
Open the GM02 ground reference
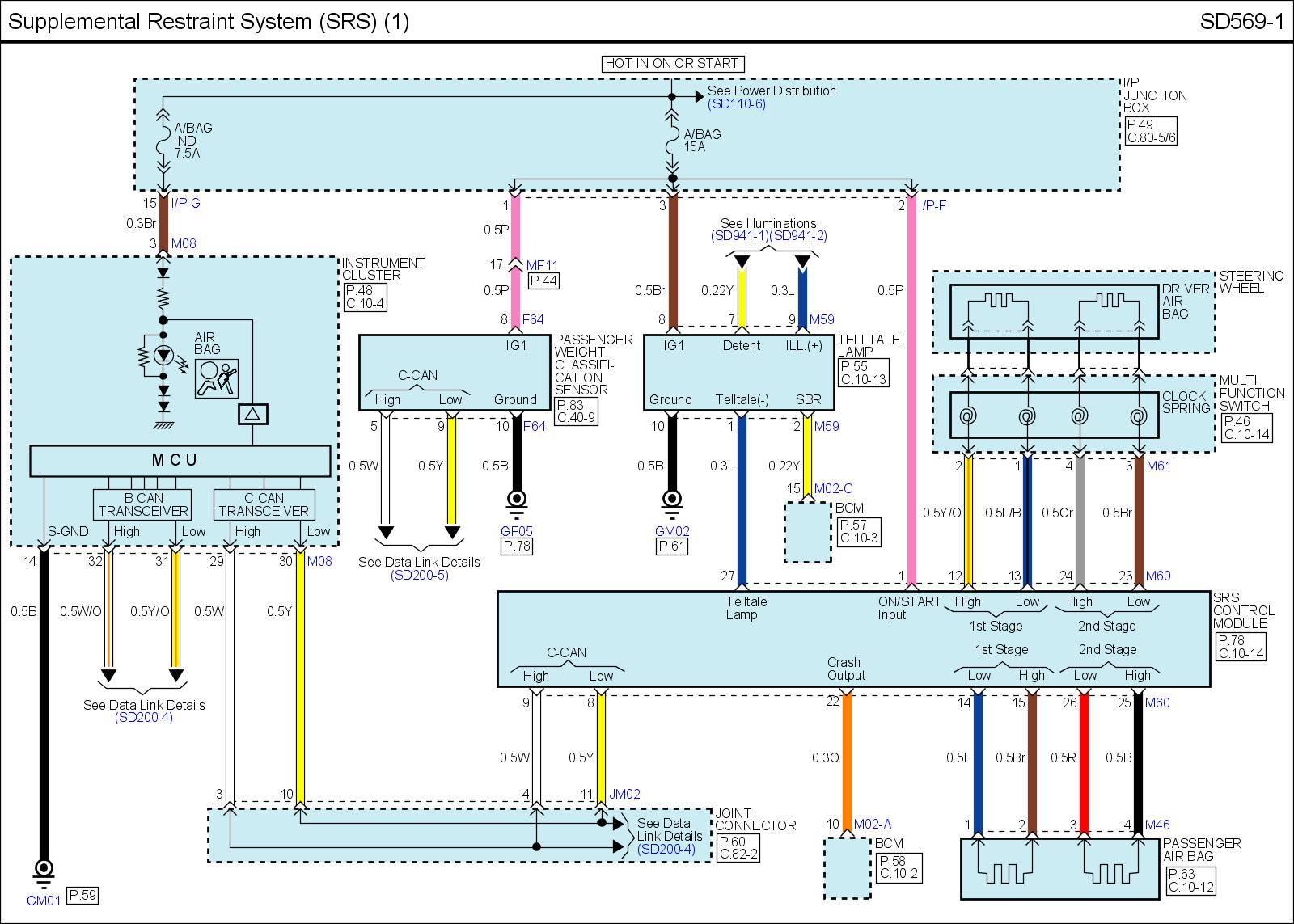671,532
